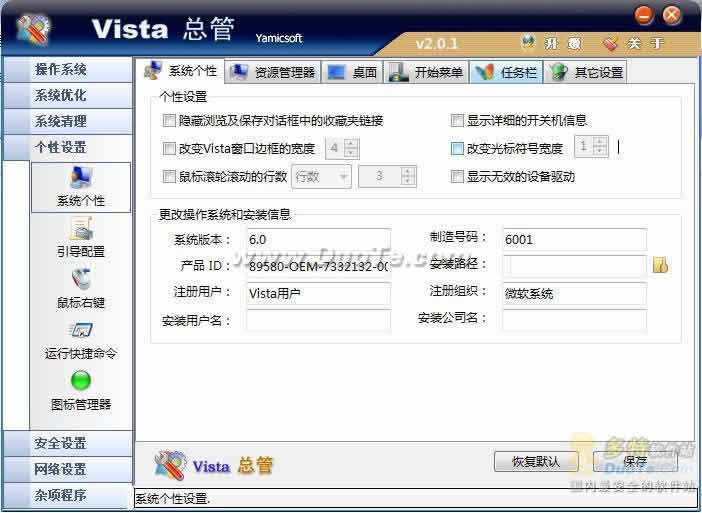702x513 pixels.
Task: Expand the 安全设置 sidebar section
Action: pos(68,444)
